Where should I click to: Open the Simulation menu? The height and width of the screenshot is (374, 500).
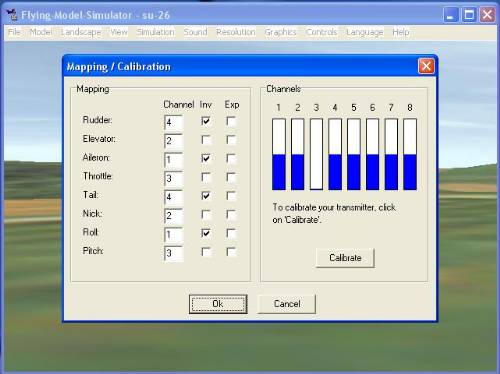click(155, 32)
